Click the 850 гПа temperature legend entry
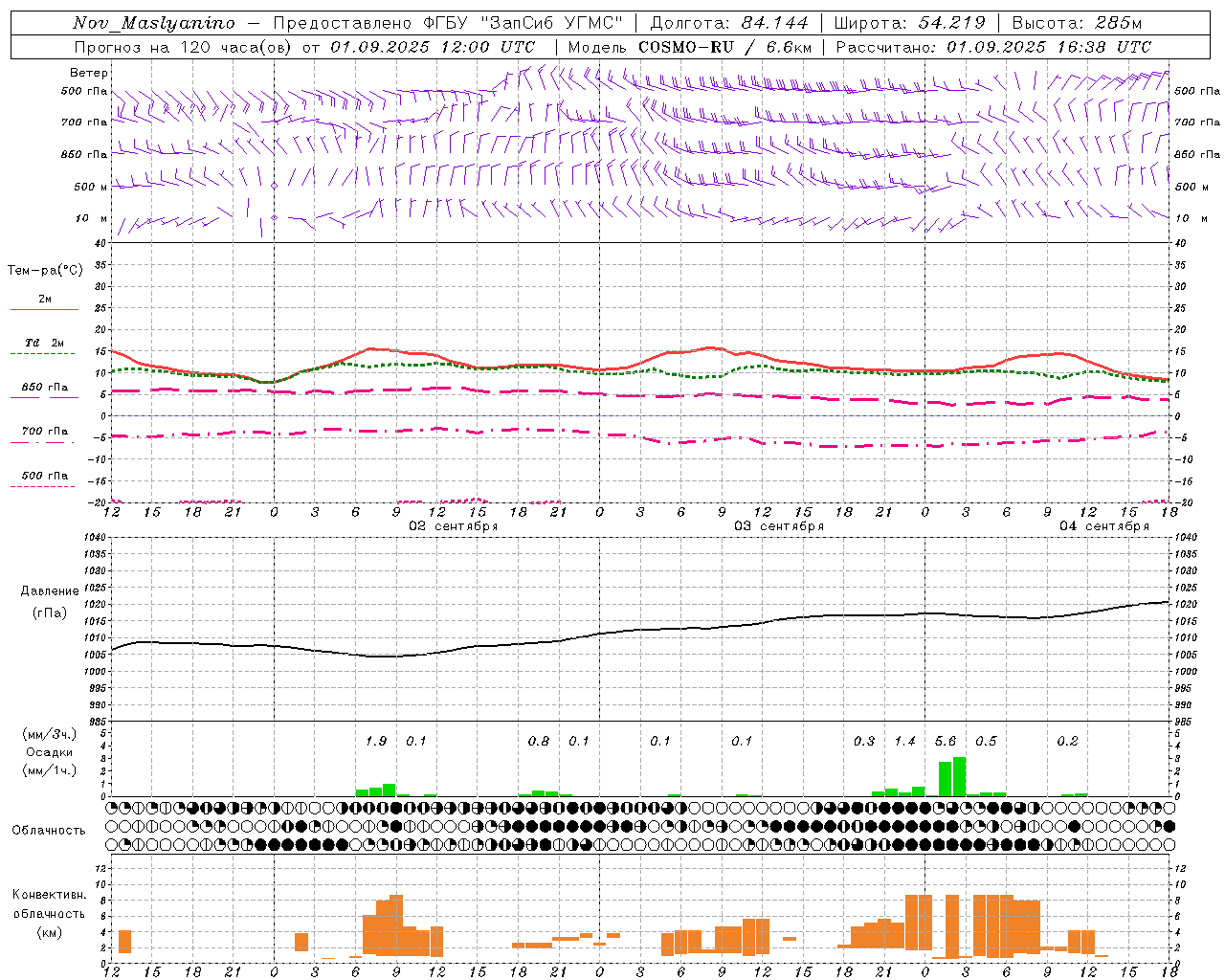This screenshot has height=980, width=1225. [45, 388]
